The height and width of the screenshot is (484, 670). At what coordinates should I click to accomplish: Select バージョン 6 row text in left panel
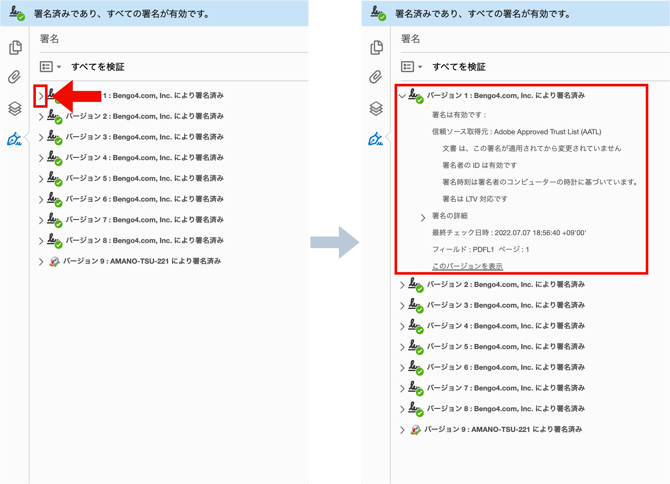144,199
